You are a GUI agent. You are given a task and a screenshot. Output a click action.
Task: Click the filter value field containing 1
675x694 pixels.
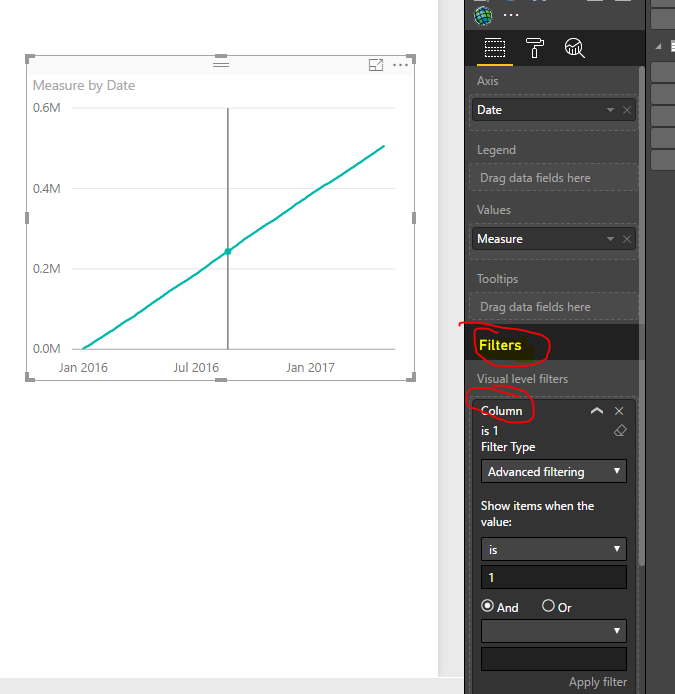point(554,577)
